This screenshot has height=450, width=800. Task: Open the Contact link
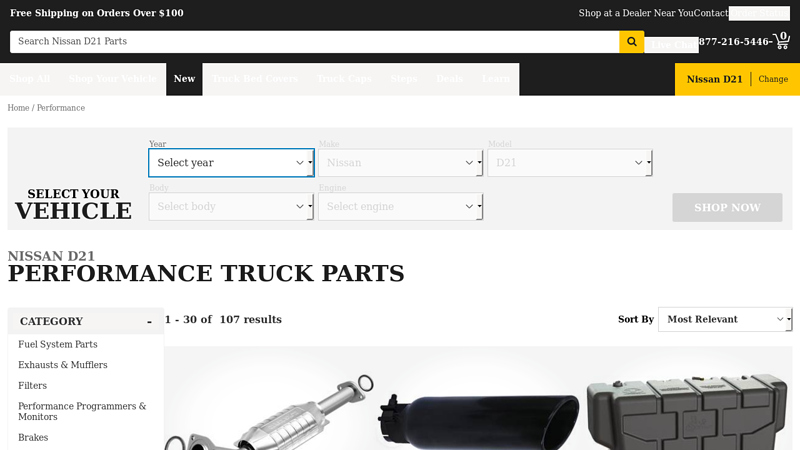click(x=711, y=13)
